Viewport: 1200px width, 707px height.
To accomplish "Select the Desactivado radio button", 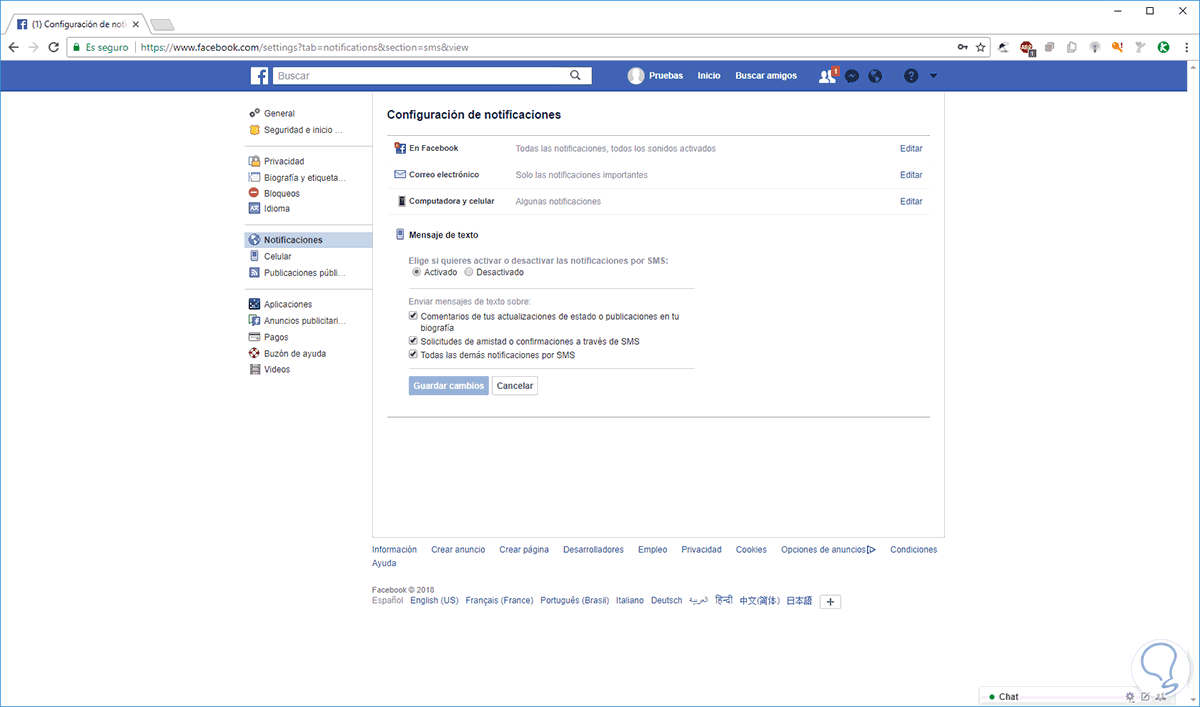I will [469, 272].
